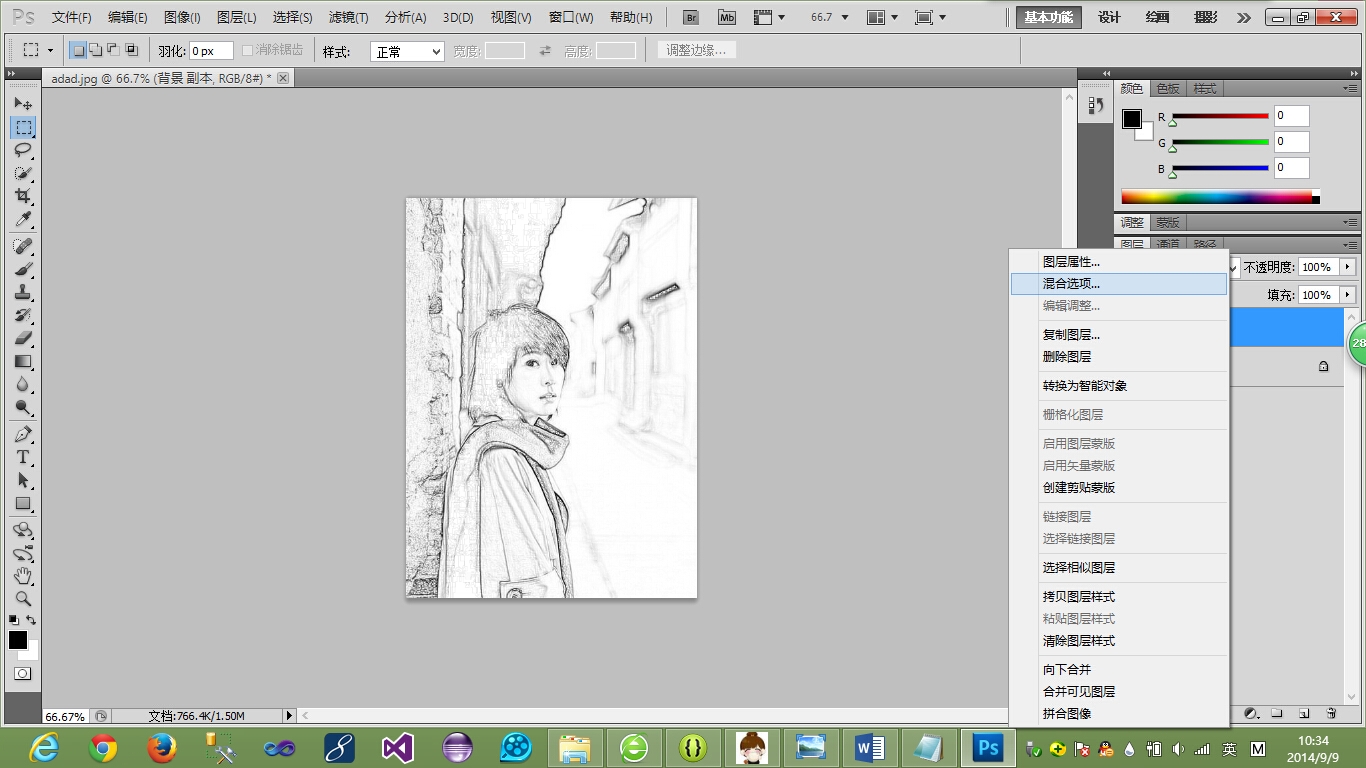Choose Add to Selection mode
The image size is (1366, 768).
[x=96, y=50]
